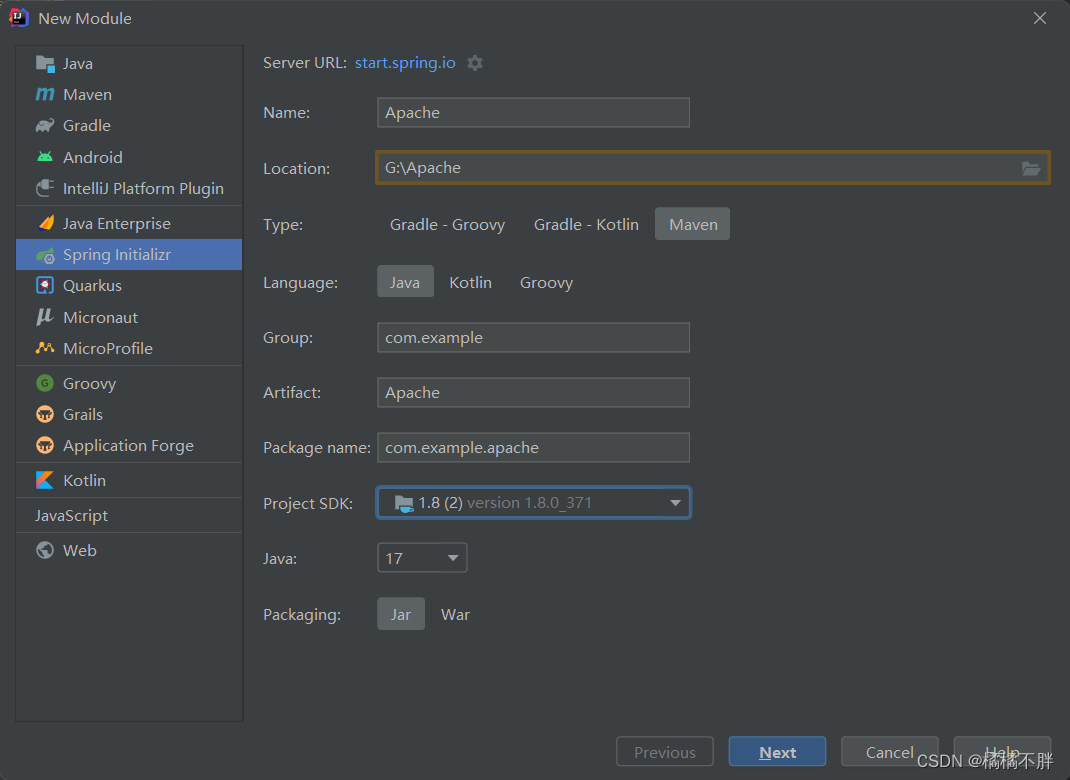Click the Grails icon
Image resolution: width=1070 pixels, height=780 pixels.
click(x=45, y=414)
